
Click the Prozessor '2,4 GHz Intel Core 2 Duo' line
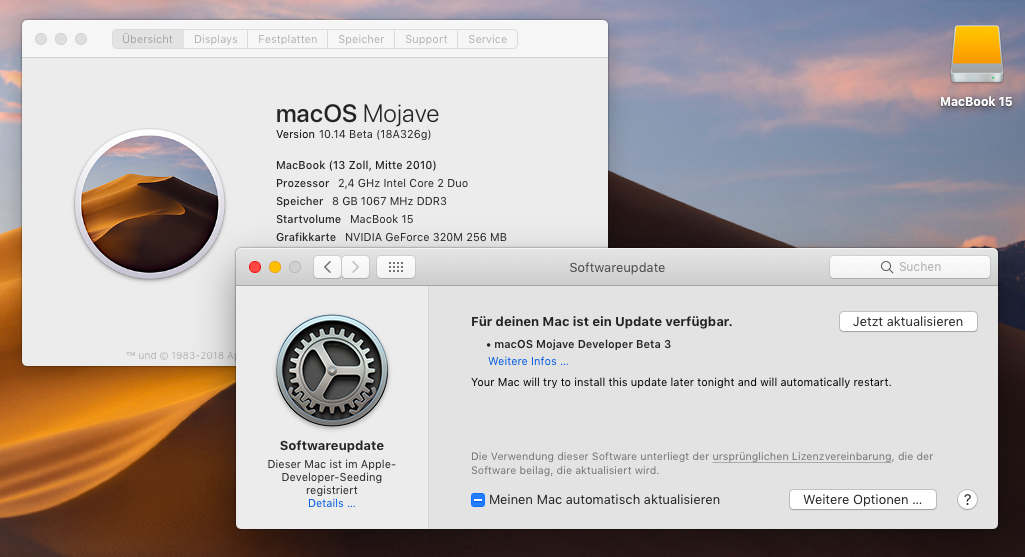click(372, 183)
